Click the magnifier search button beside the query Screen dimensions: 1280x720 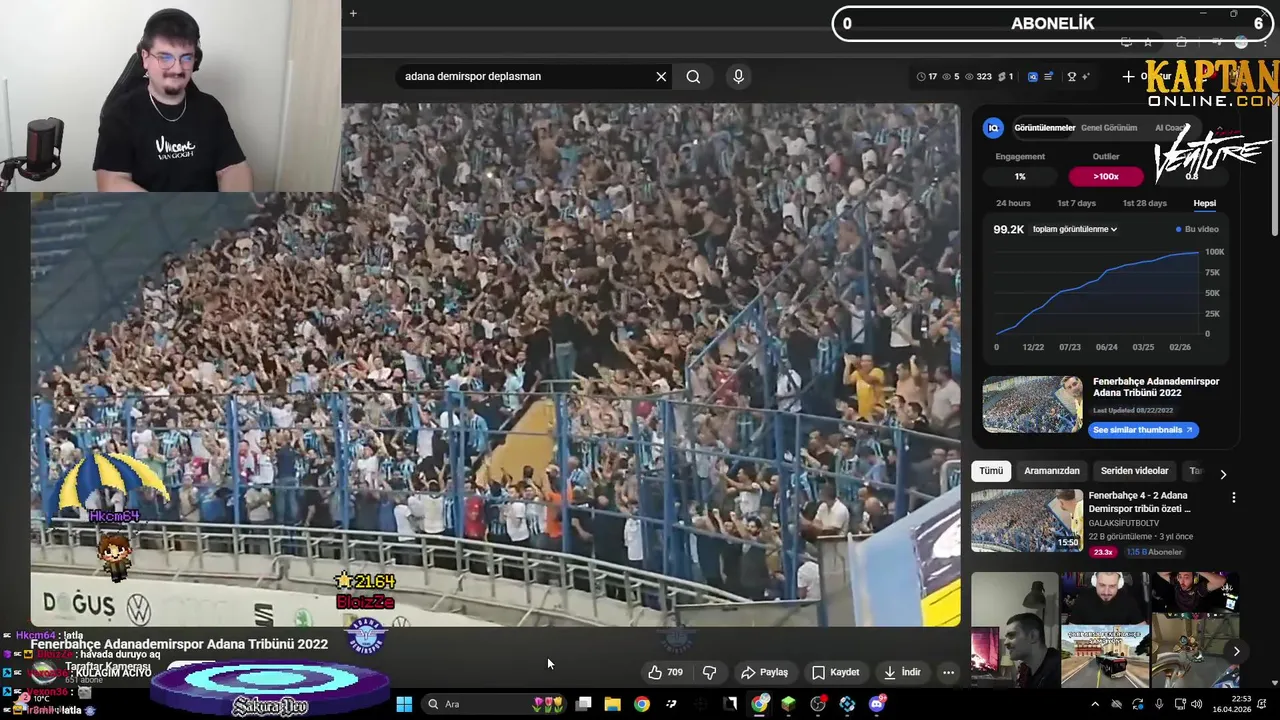693,76
